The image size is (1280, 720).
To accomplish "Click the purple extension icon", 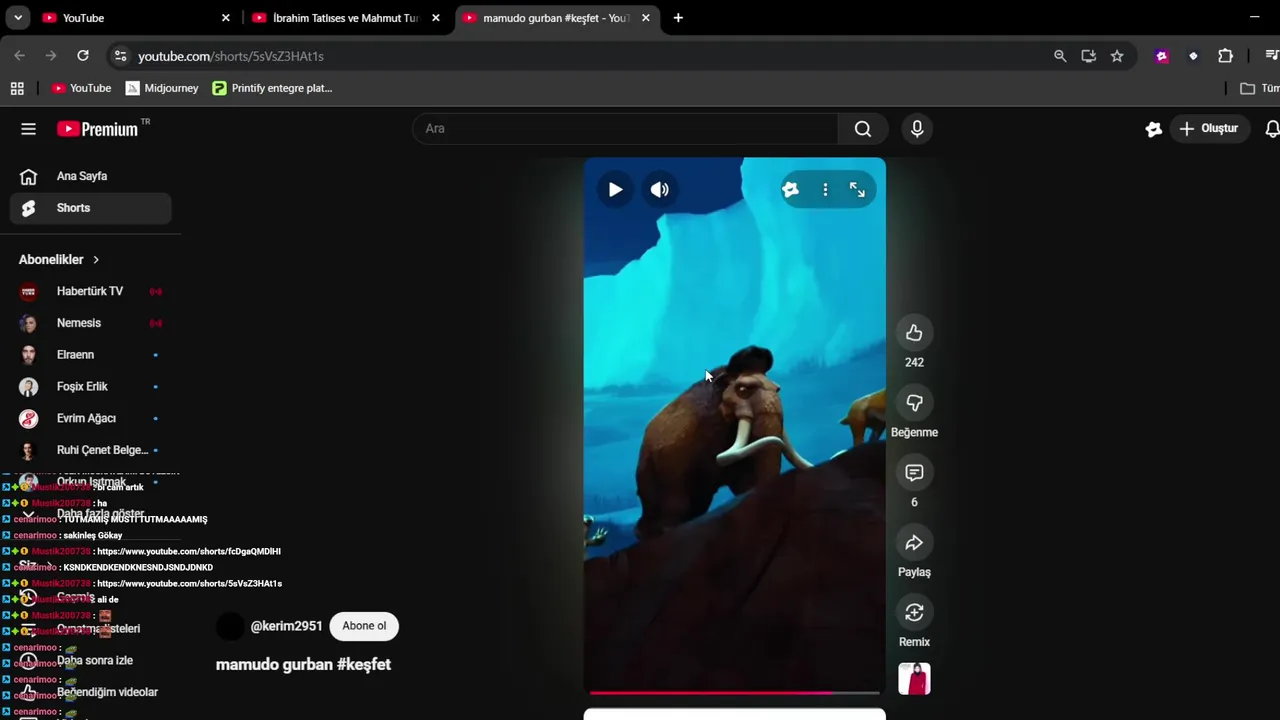I will [1162, 56].
